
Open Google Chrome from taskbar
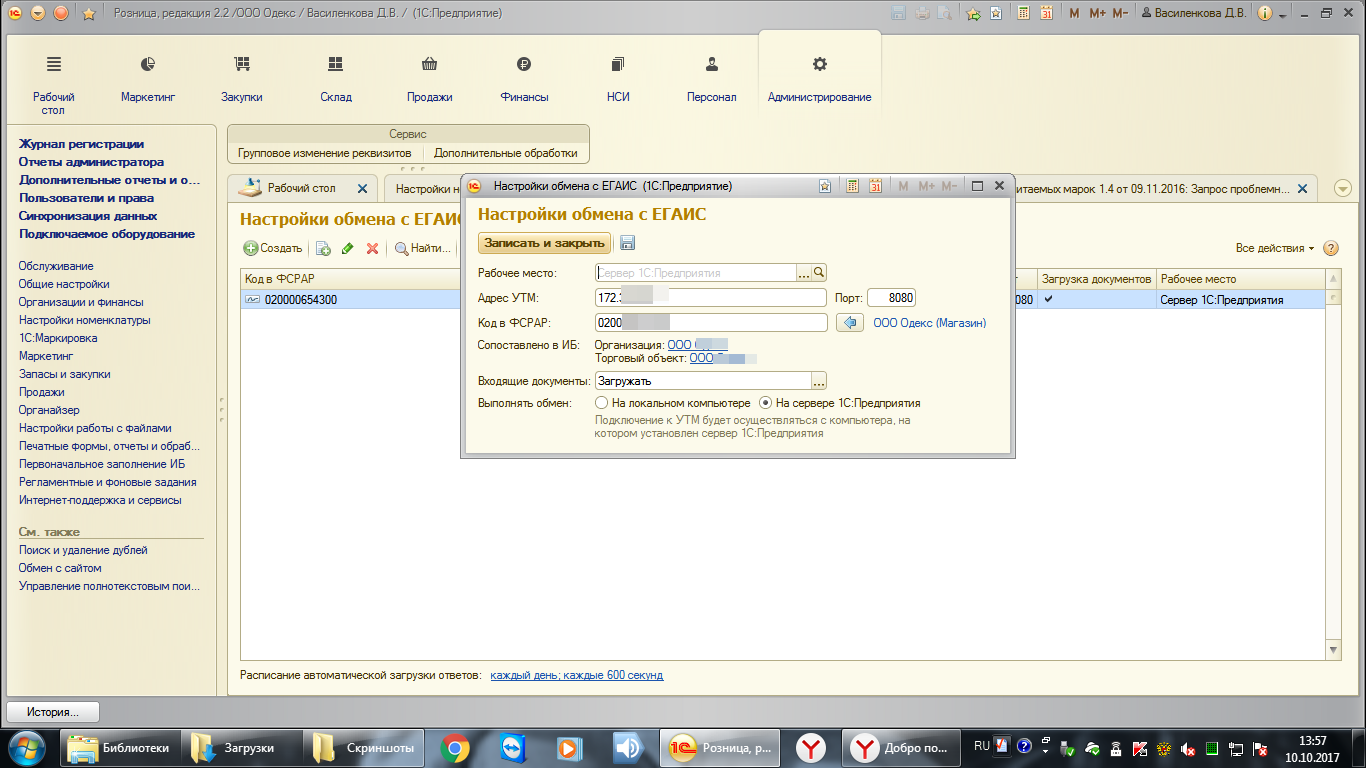click(454, 748)
